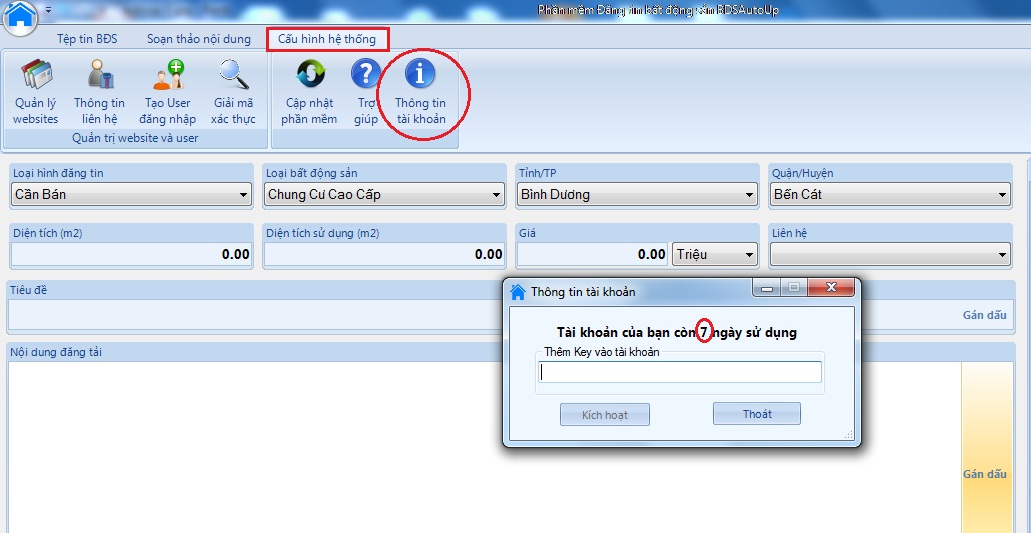Open Loại bất động sản dropdown
This screenshot has height=533, width=1031.
pyautogui.click(x=496, y=195)
